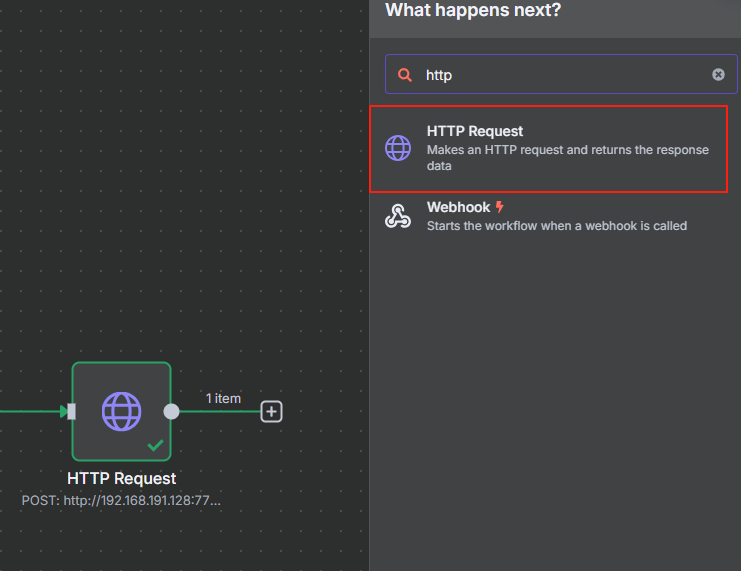Click the HTTP Request node label on canvas

[121, 478]
